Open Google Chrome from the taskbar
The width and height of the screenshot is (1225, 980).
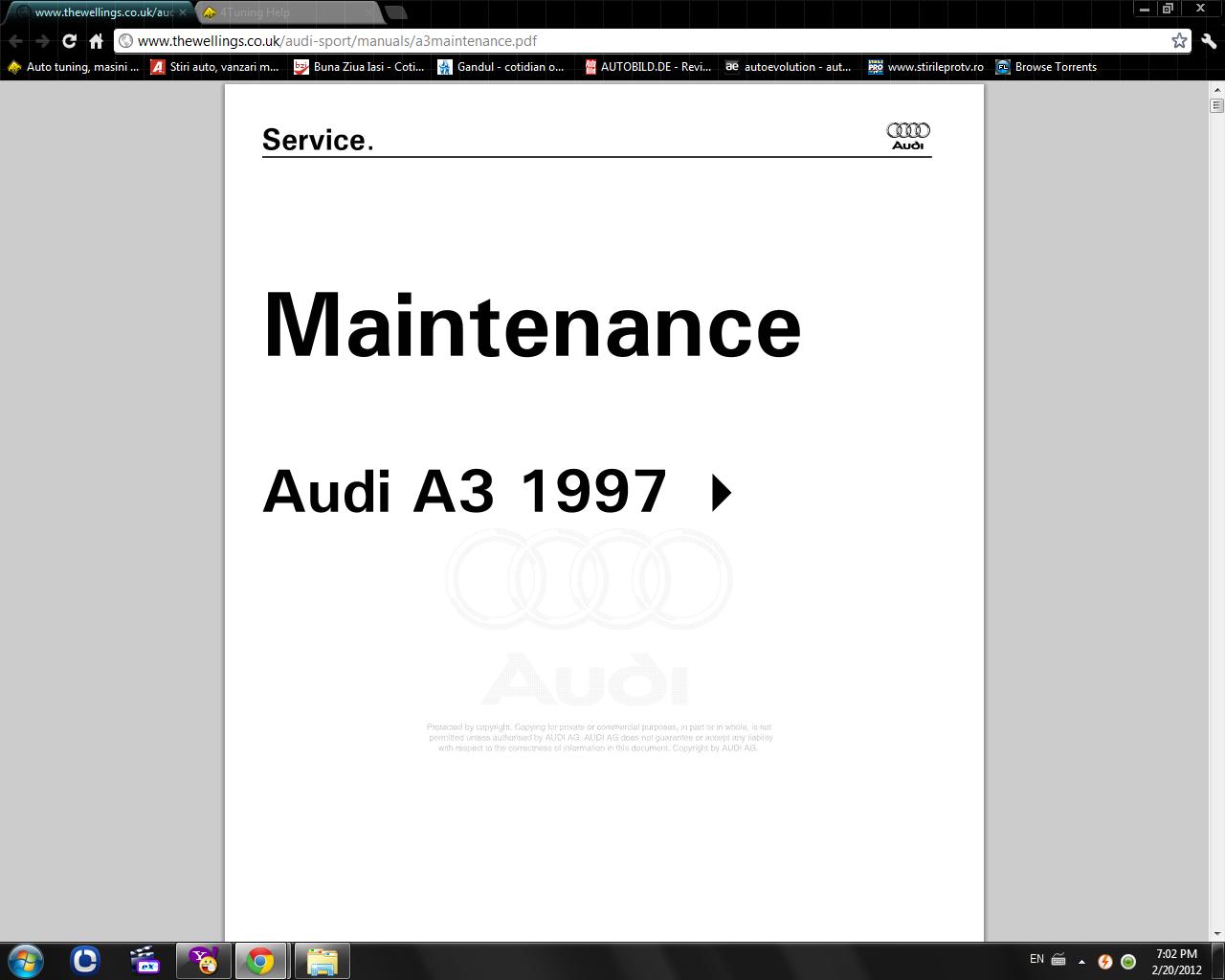tap(261, 961)
